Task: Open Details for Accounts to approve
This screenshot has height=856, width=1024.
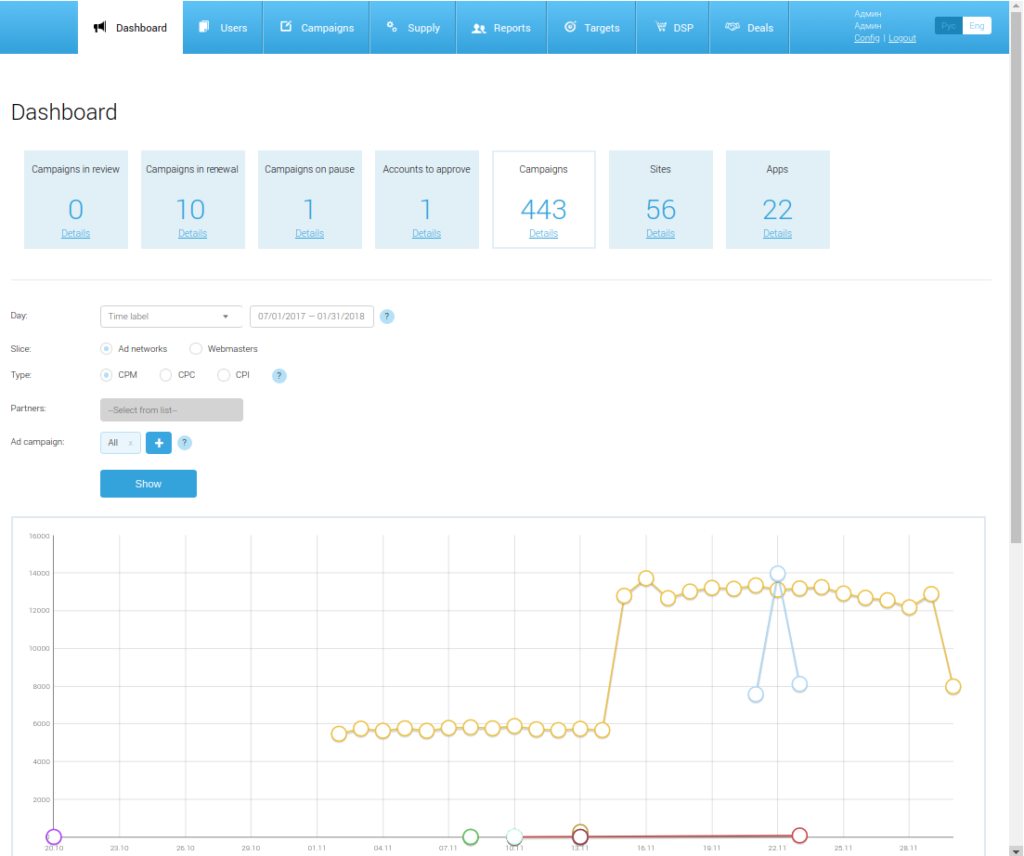Action: click(426, 233)
